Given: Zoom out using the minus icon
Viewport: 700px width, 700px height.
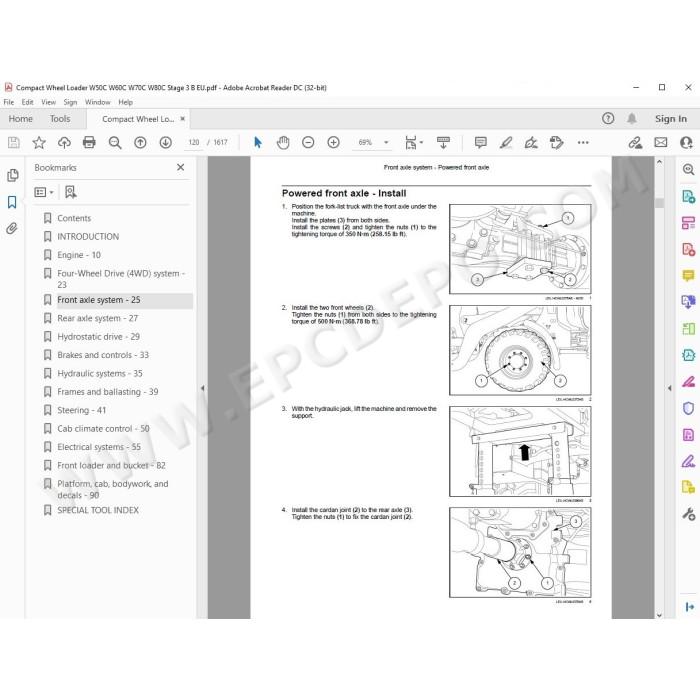Looking at the screenshot, I should (308, 142).
